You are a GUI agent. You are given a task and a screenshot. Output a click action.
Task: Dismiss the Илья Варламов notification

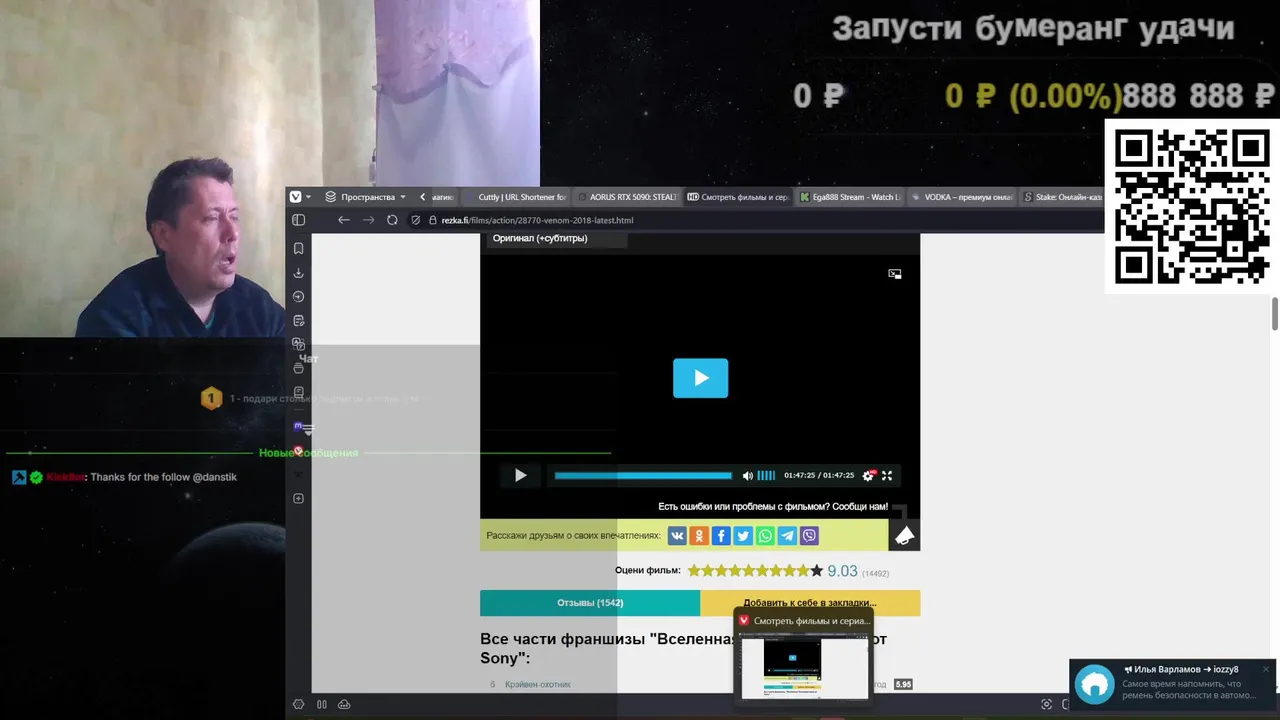pos(1265,669)
